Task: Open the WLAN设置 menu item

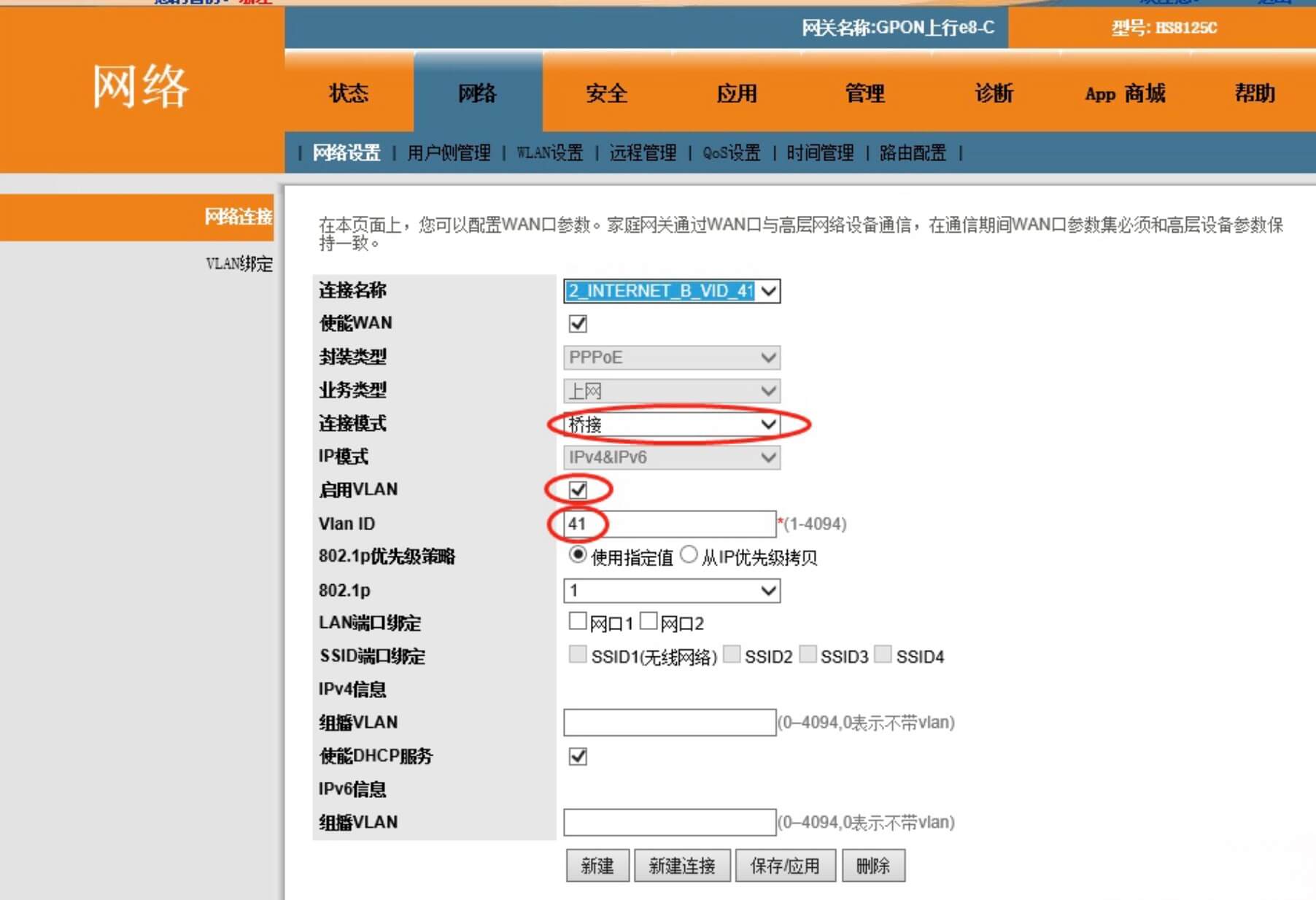Action: pos(549,153)
